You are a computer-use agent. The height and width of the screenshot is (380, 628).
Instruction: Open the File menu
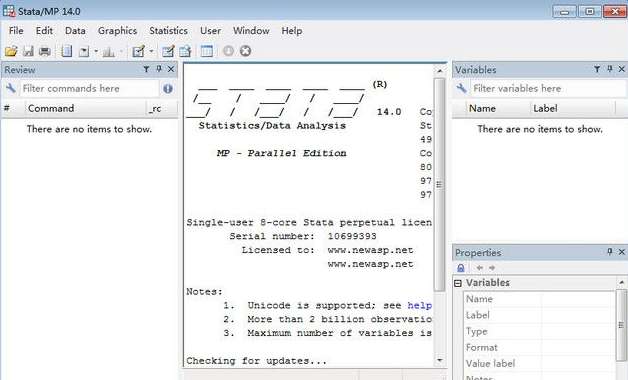pos(16,31)
